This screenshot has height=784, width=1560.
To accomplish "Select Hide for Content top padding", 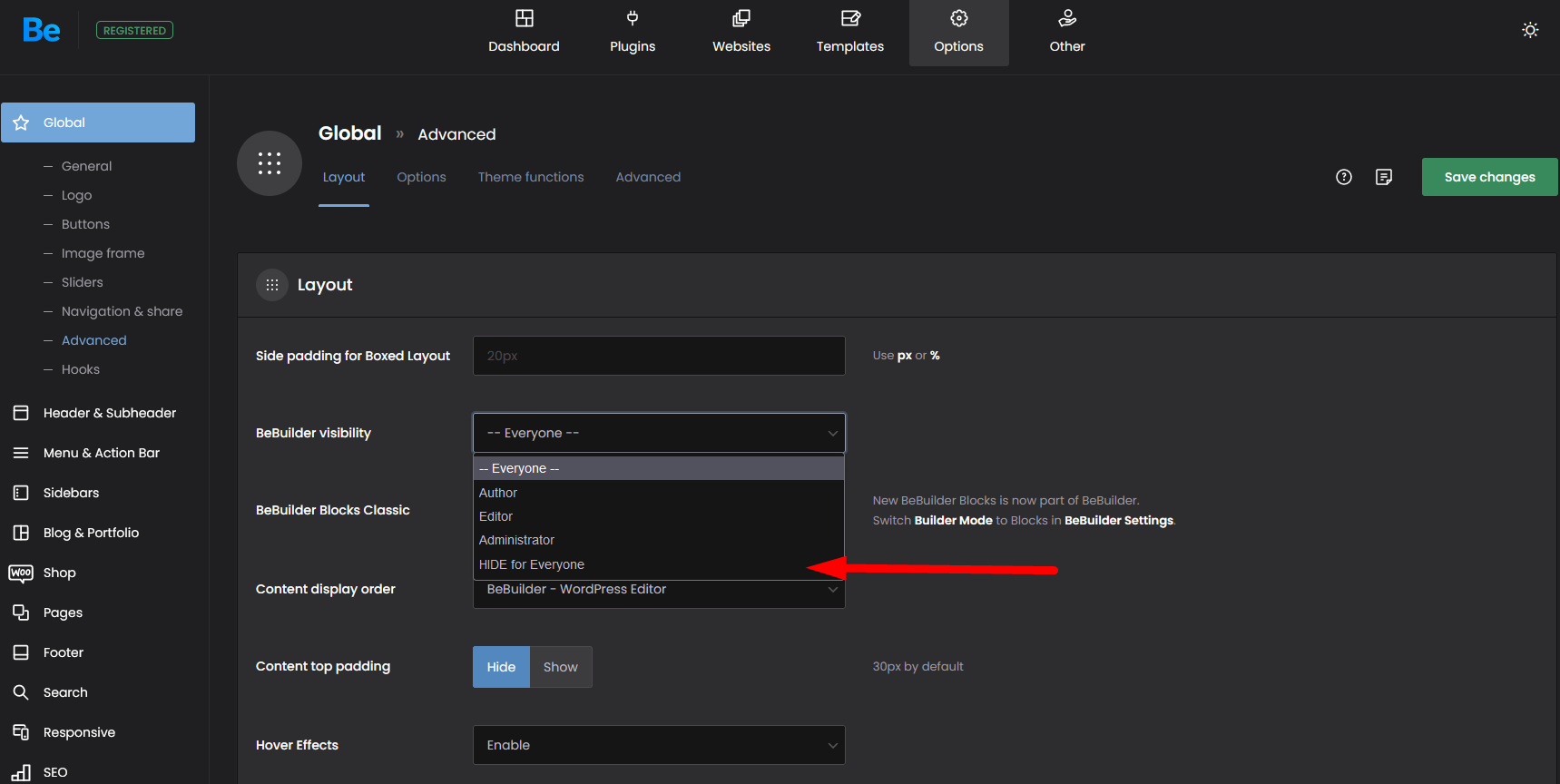I will coord(501,667).
